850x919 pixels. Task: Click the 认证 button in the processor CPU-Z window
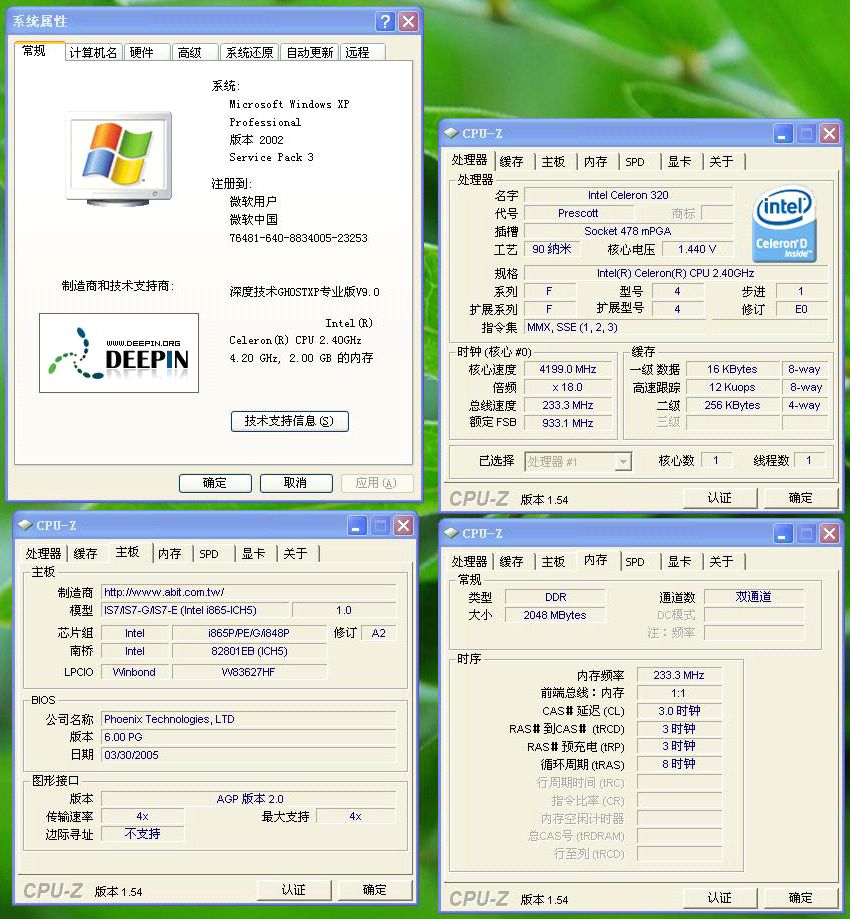720,497
